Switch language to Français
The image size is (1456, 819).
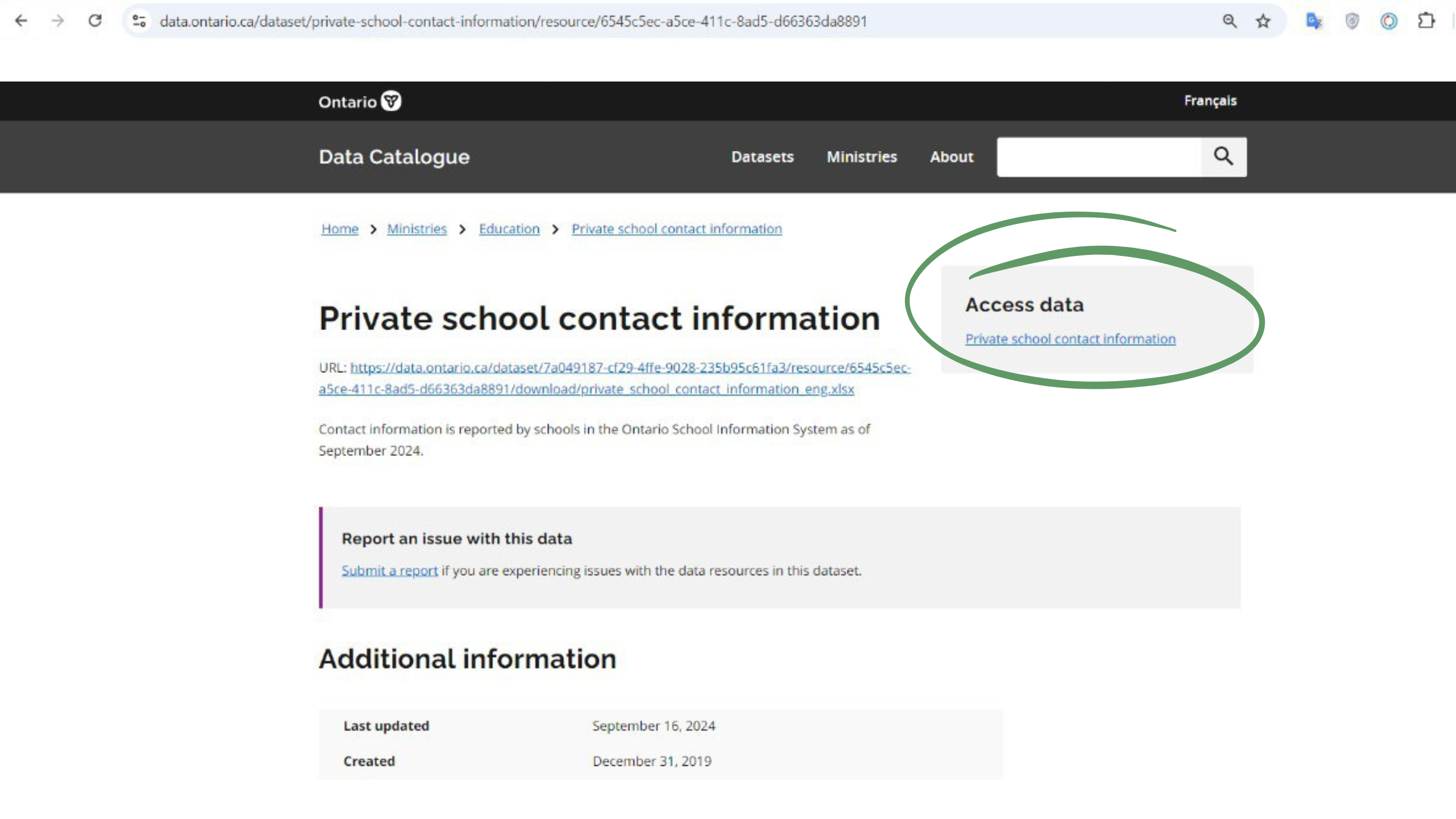pyautogui.click(x=1210, y=101)
